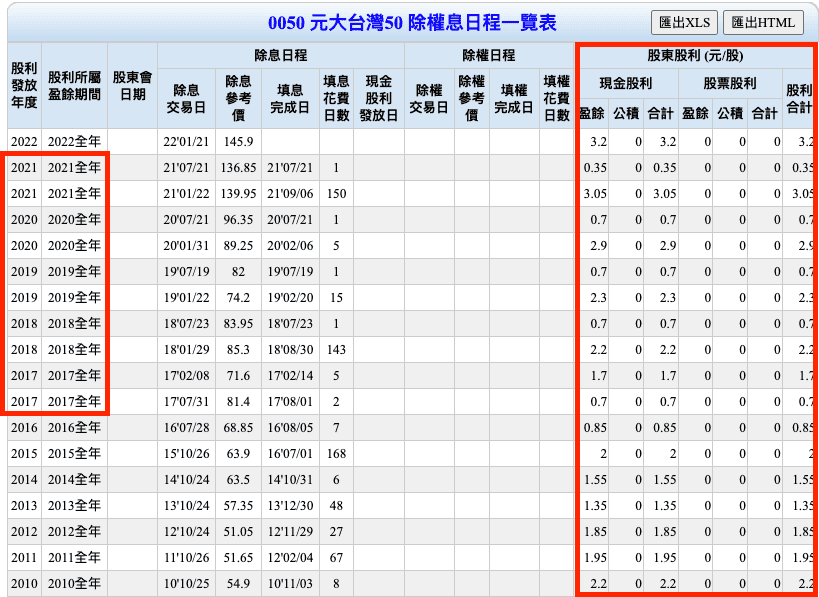Screen dimensions: 819x597
Task: Click the 2012全年 period cell
Action: [x=74, y=532]
